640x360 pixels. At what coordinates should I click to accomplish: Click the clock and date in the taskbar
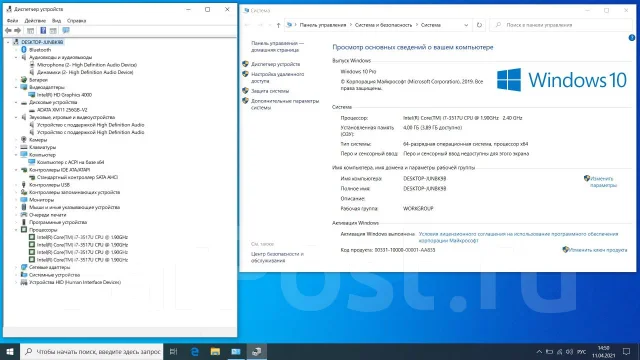point(603,352)
